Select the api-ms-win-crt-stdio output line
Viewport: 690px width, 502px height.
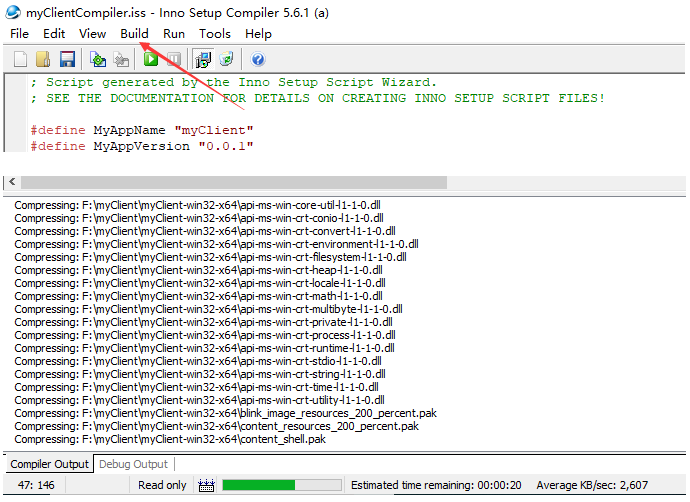coord(198,361)
